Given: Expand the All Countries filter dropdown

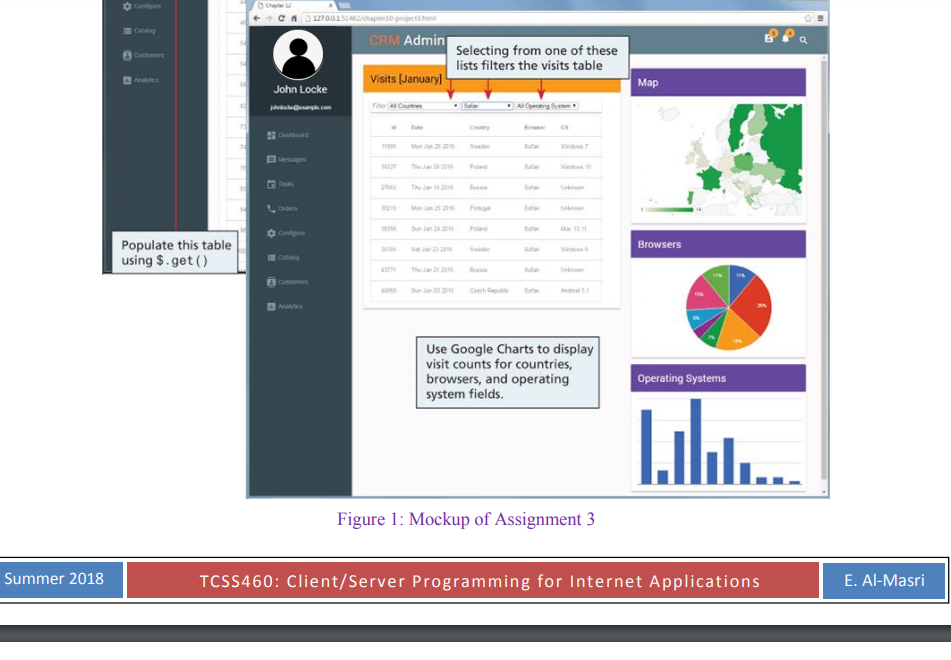Looking at the screenshot, I should [x=423, y=105].
